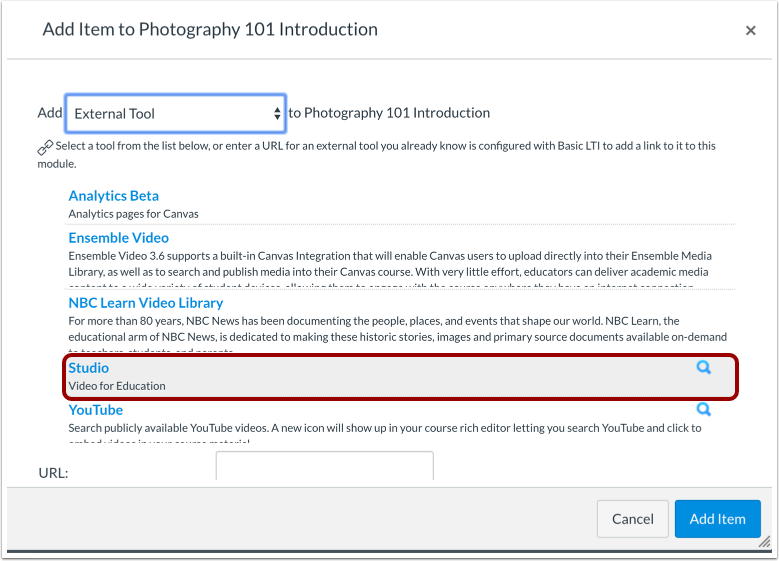This screenshot has height=561, width=779.
Task: Click the Studio search magnifier icon
Action: click(703, 367)
